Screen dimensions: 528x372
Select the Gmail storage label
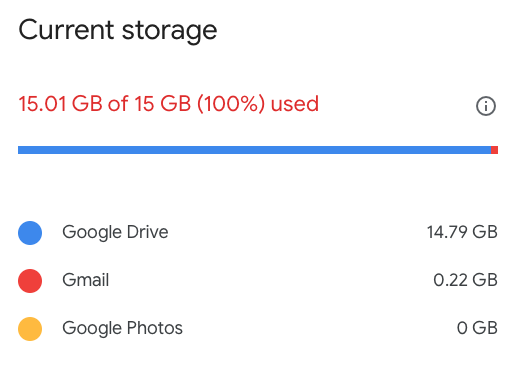click(x=86, y=280)
